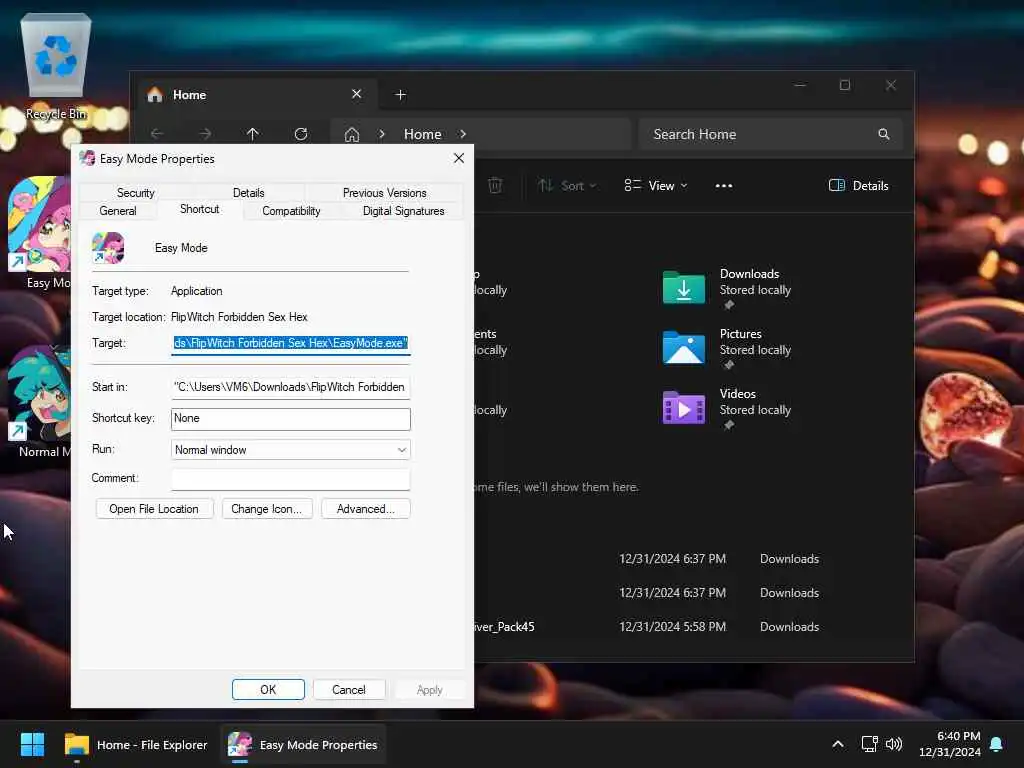Click the Change Icon button
Viewport: 1024px width, 768px height.
pos(267,509)
